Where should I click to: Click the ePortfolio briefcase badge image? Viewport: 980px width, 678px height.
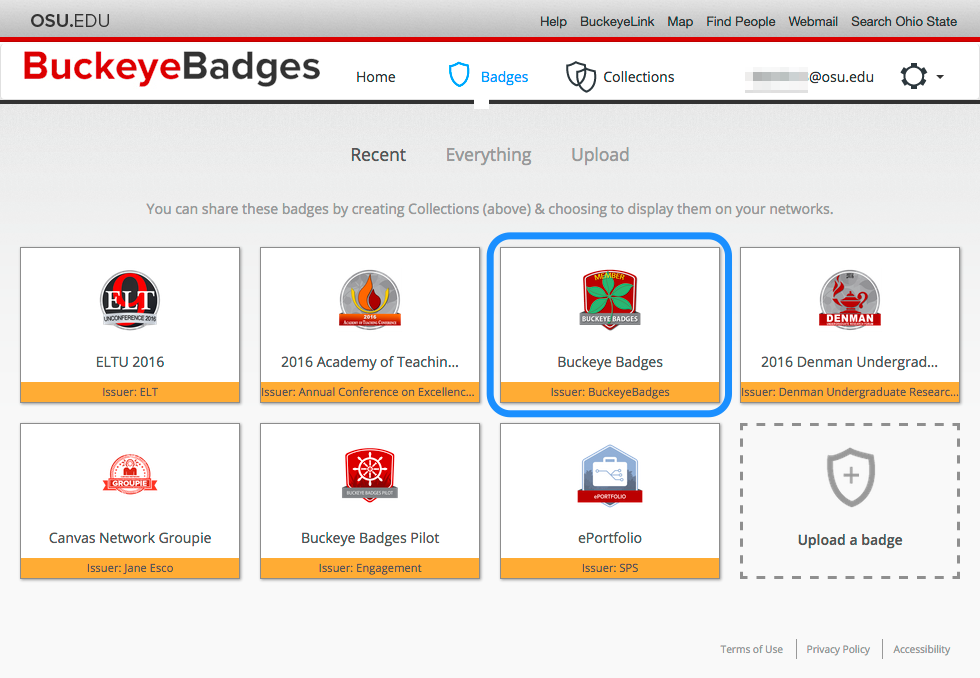pos(610,475)
